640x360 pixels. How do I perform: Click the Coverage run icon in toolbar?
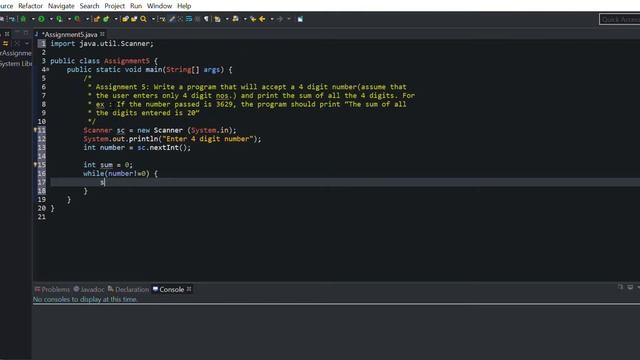(59, 19)
